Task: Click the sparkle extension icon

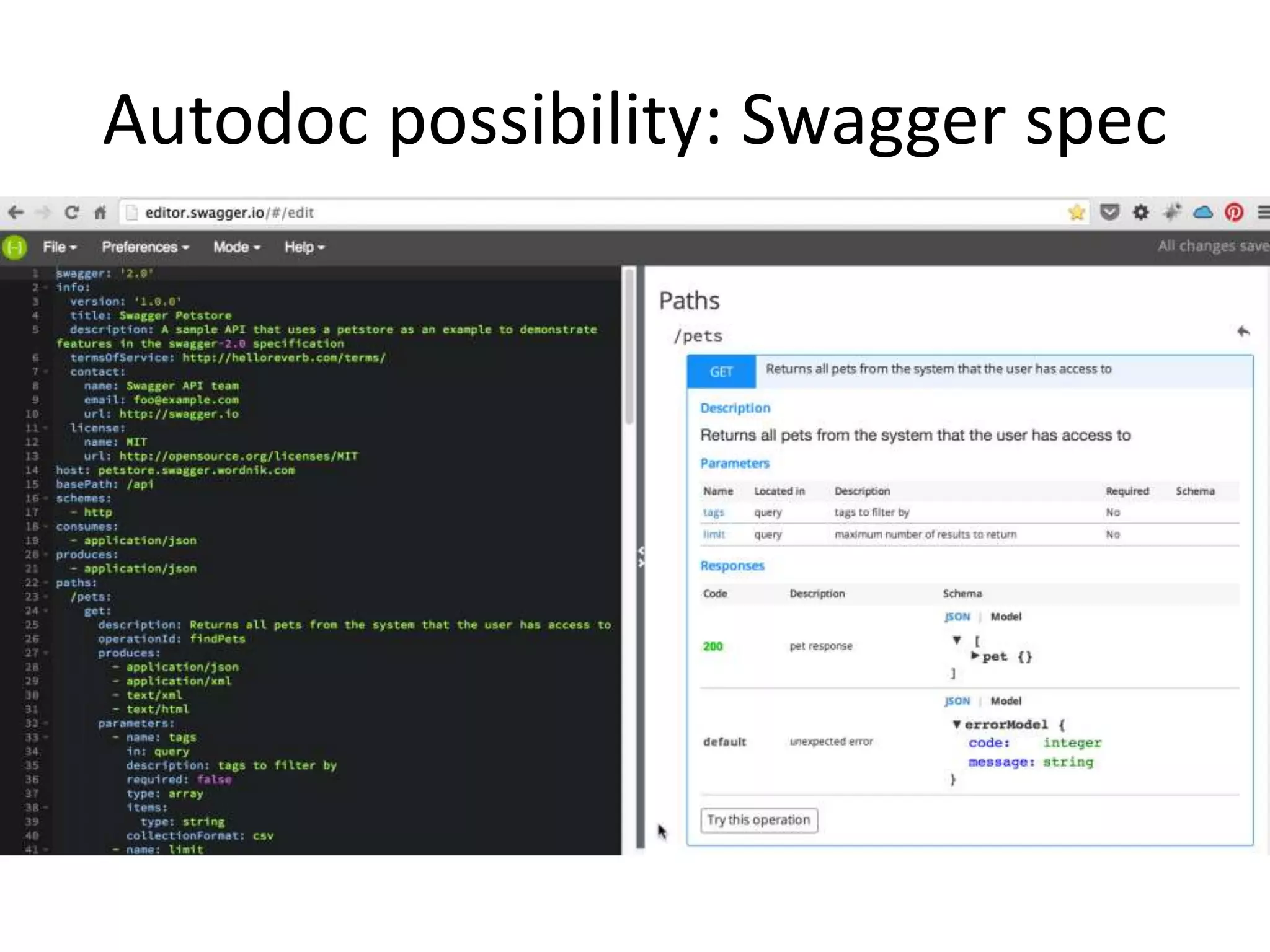Action: click(1172, 213)
